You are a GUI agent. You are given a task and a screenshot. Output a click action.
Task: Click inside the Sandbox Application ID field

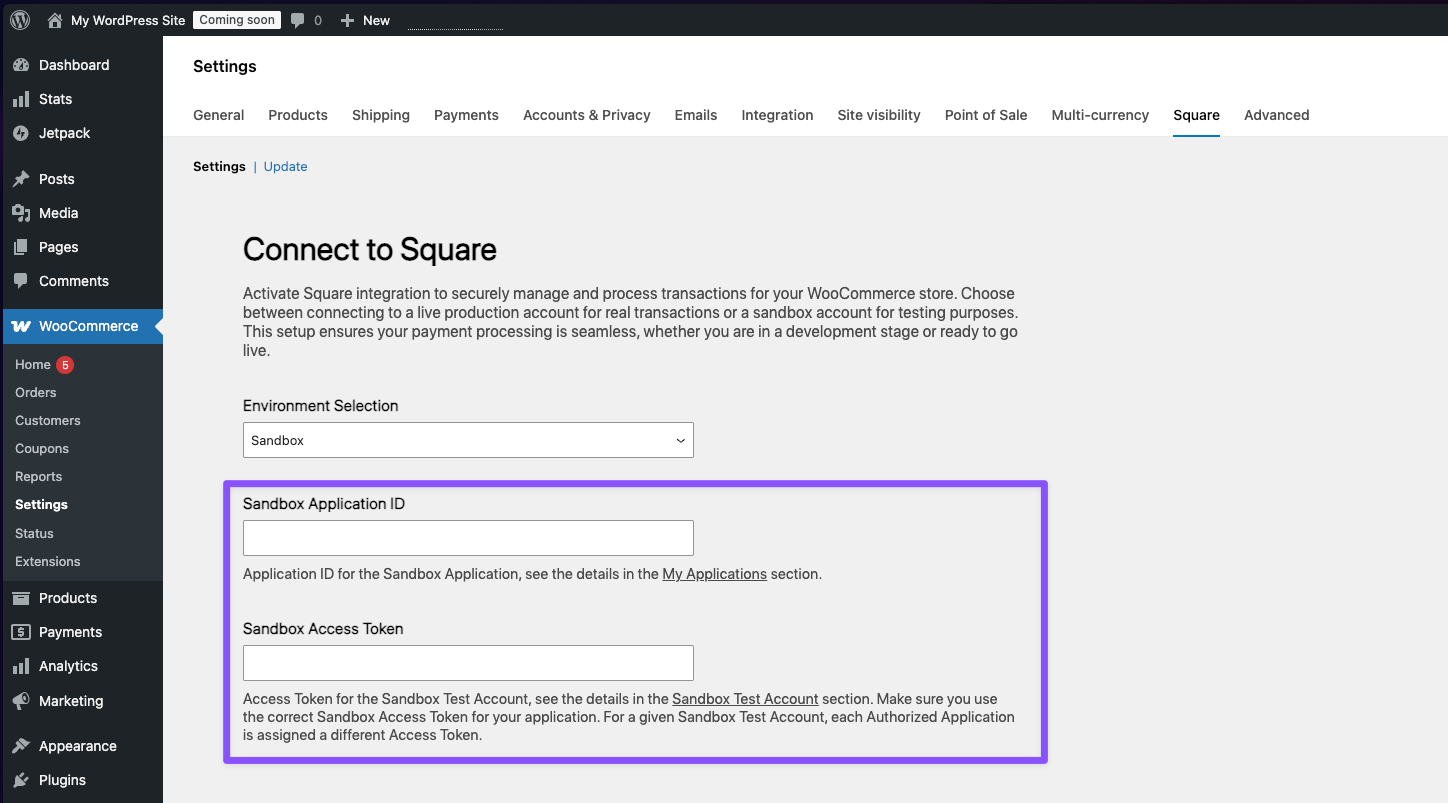(468, 538)
